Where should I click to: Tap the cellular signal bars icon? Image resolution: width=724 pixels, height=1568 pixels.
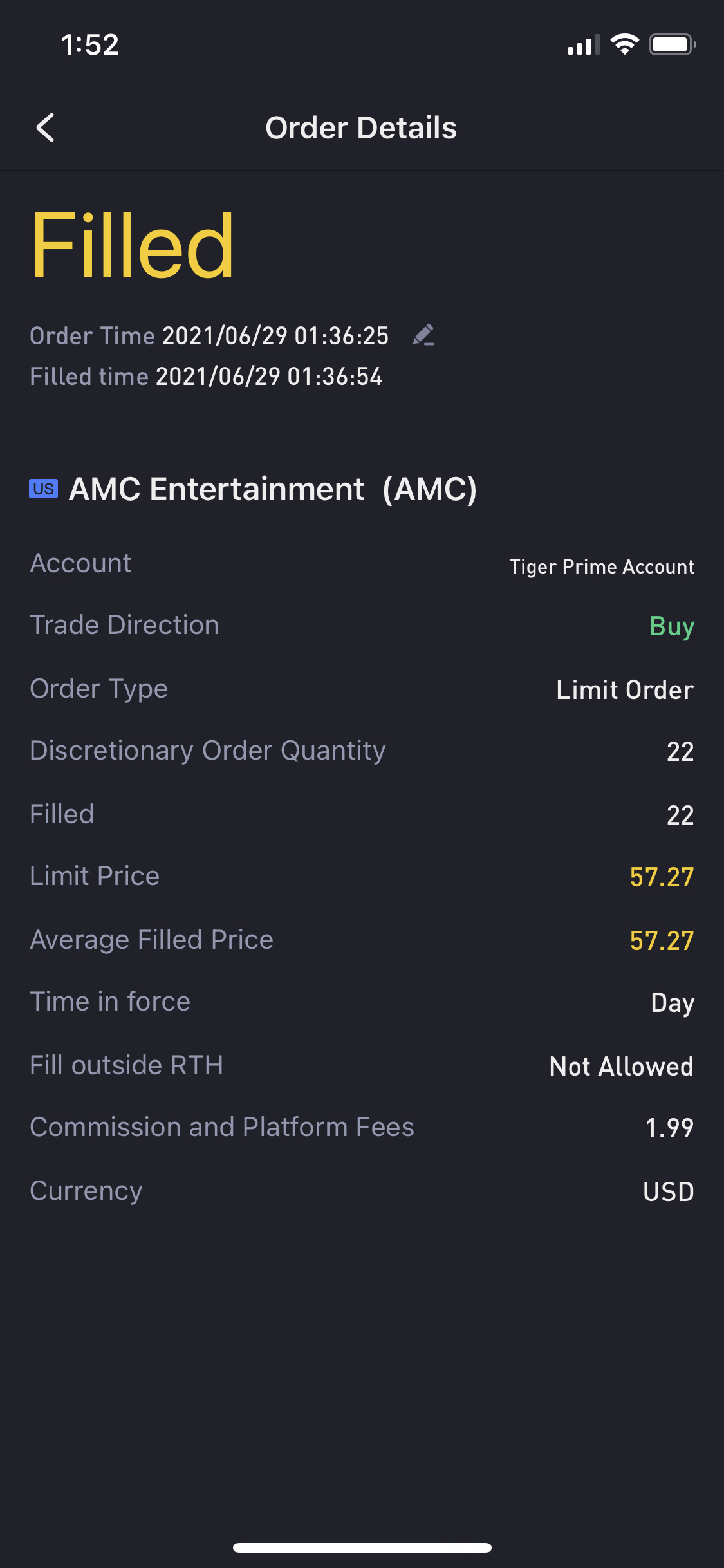coord(583,45)
